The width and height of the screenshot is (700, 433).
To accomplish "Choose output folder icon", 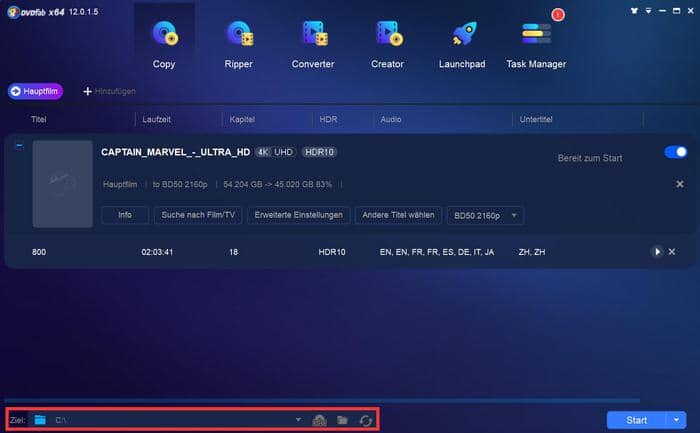I will 342,420.
